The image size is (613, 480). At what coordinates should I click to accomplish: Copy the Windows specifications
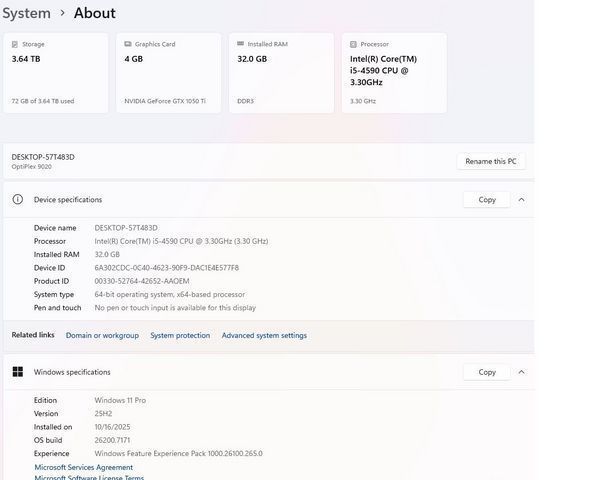[487, 372]
